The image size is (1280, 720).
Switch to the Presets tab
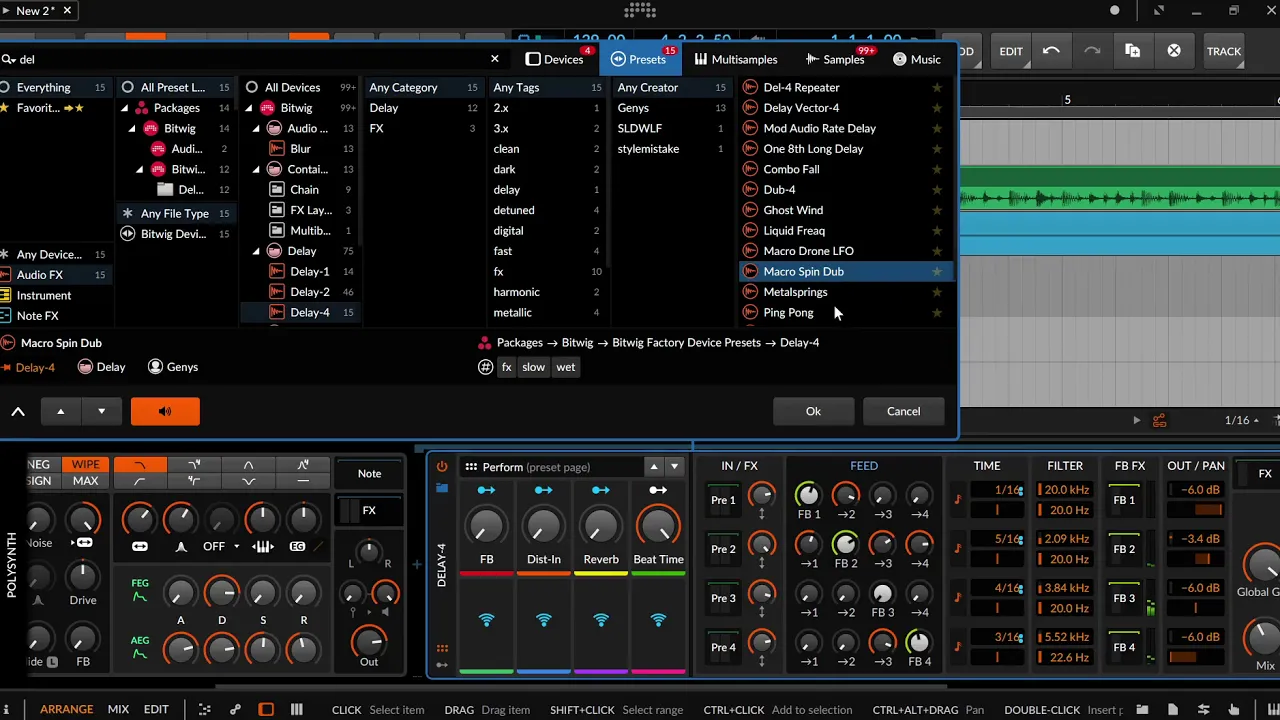tap(638, 59)
